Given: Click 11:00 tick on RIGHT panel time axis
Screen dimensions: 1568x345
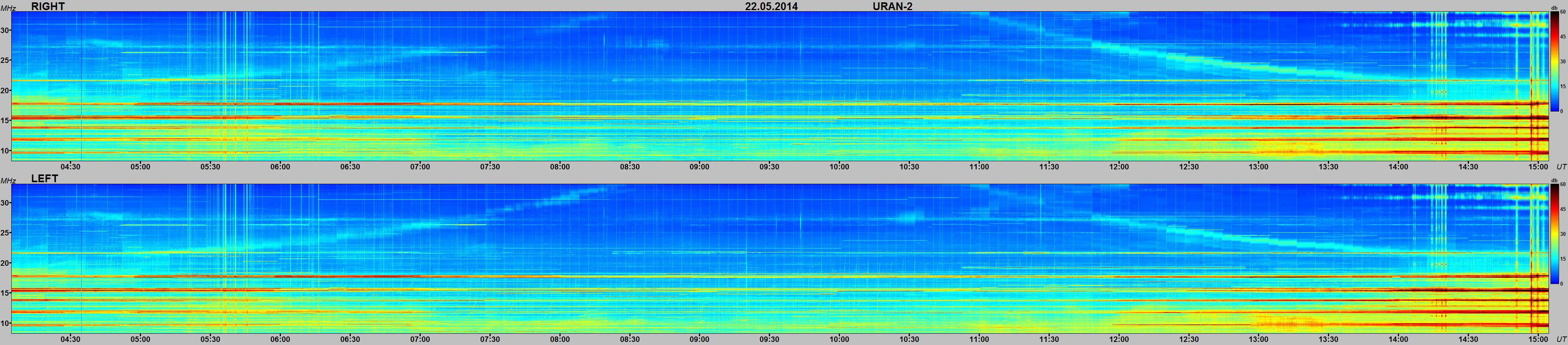Looking at the screenshot, I should [979, 167].
